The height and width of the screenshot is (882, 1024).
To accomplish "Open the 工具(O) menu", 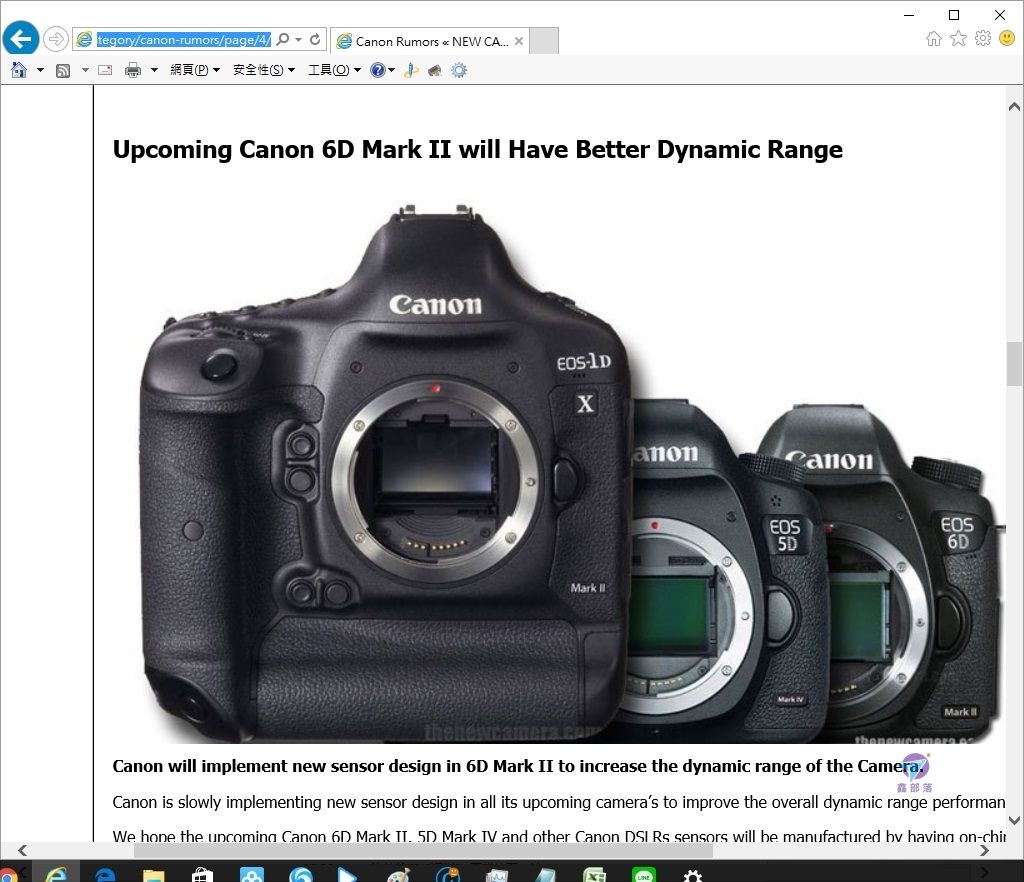I will coord(334,70).
